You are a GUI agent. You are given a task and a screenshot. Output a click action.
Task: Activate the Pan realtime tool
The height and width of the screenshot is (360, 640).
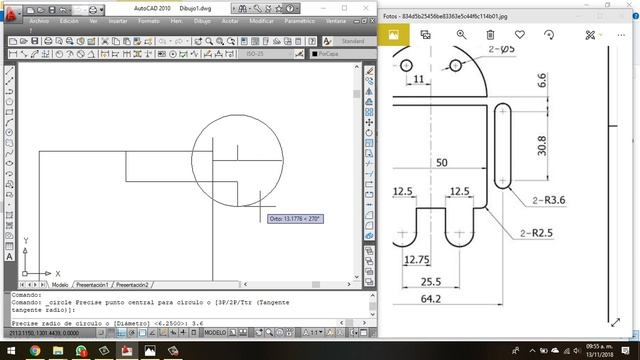198,41
